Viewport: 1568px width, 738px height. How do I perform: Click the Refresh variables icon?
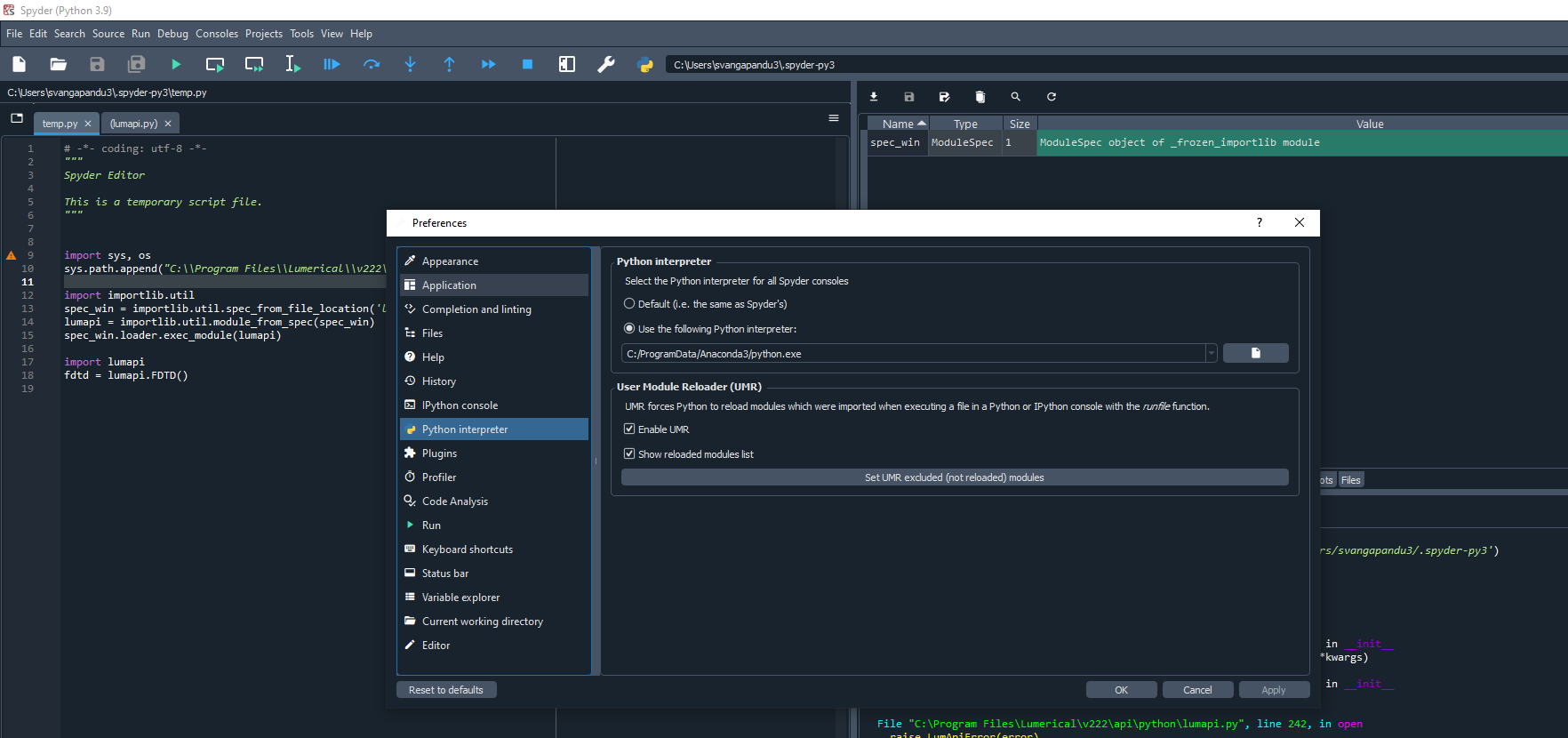pyautogui.click(x=1052, y=97)
